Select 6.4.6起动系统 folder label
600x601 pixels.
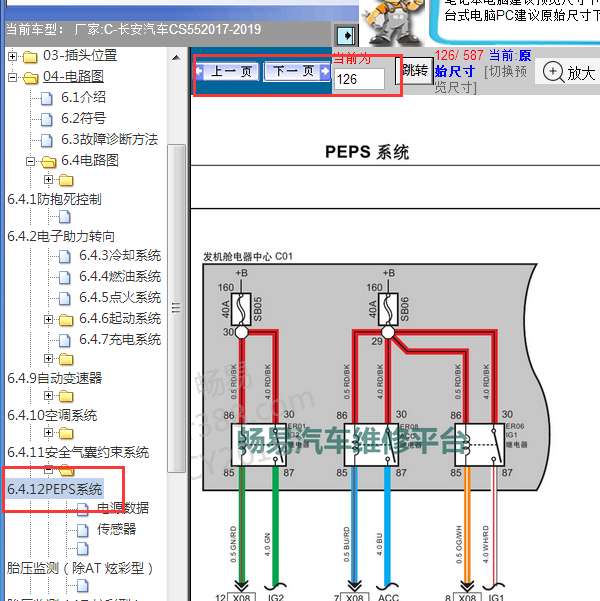click(x=120, y=319)
